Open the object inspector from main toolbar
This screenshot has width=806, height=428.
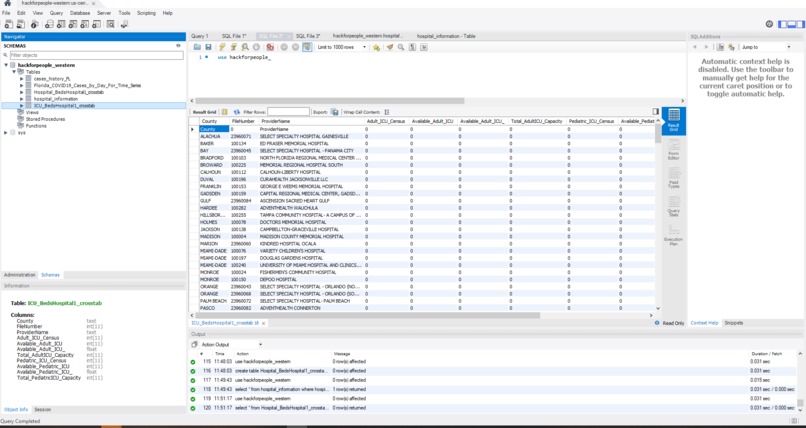pyautogui.click(x=34, y=24)
